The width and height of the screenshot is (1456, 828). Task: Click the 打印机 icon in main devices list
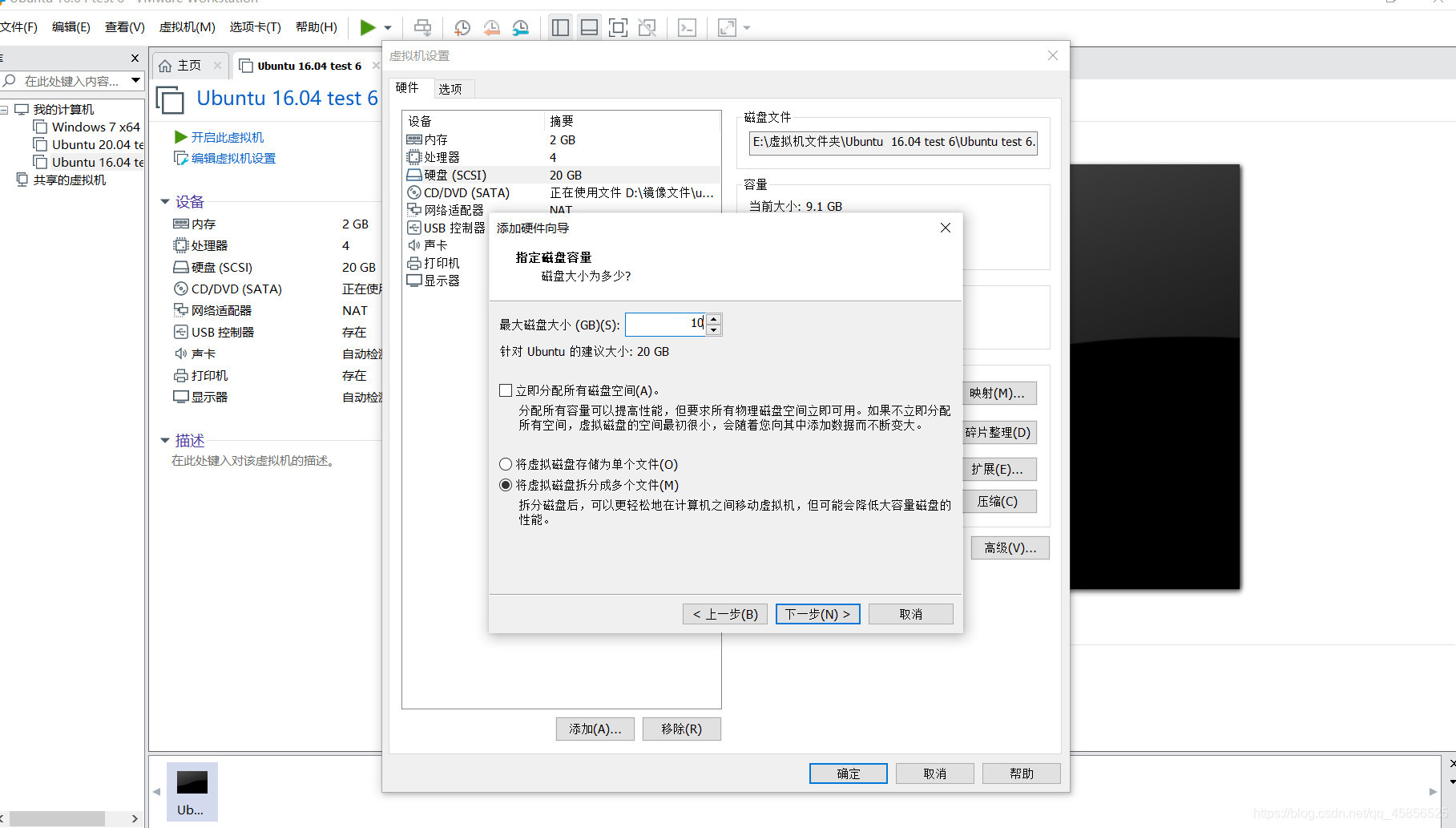click(x=181, y=375)
